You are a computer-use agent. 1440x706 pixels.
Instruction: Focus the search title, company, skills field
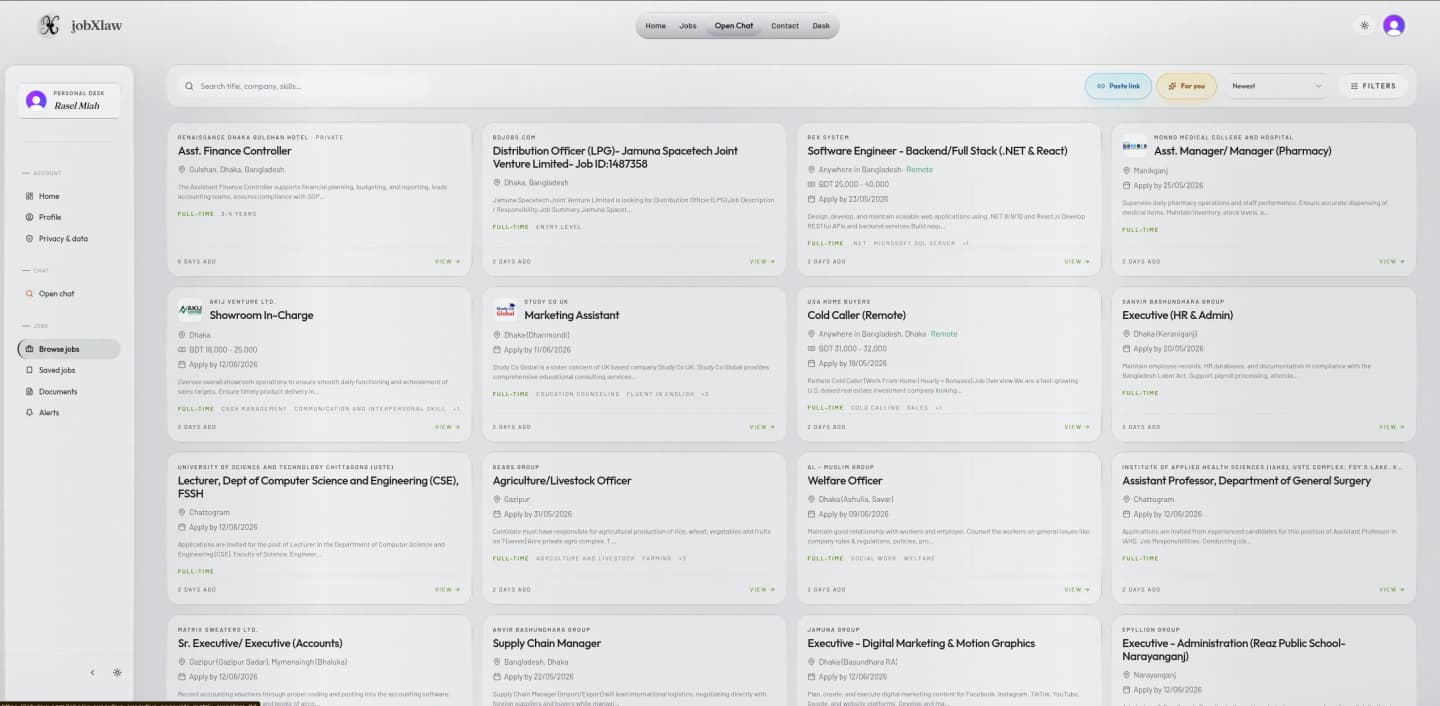[303, 86]
